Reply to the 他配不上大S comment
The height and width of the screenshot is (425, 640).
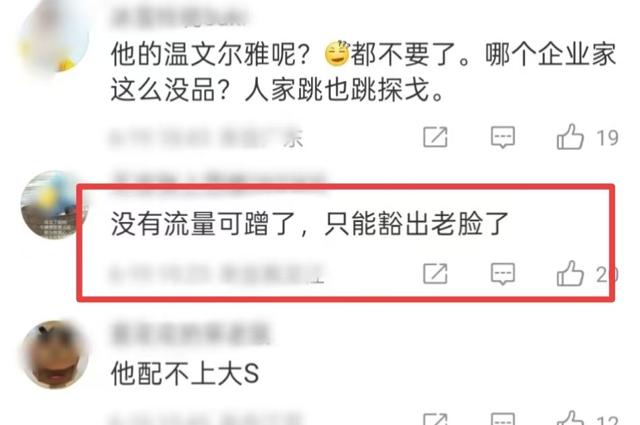point(502,418)
